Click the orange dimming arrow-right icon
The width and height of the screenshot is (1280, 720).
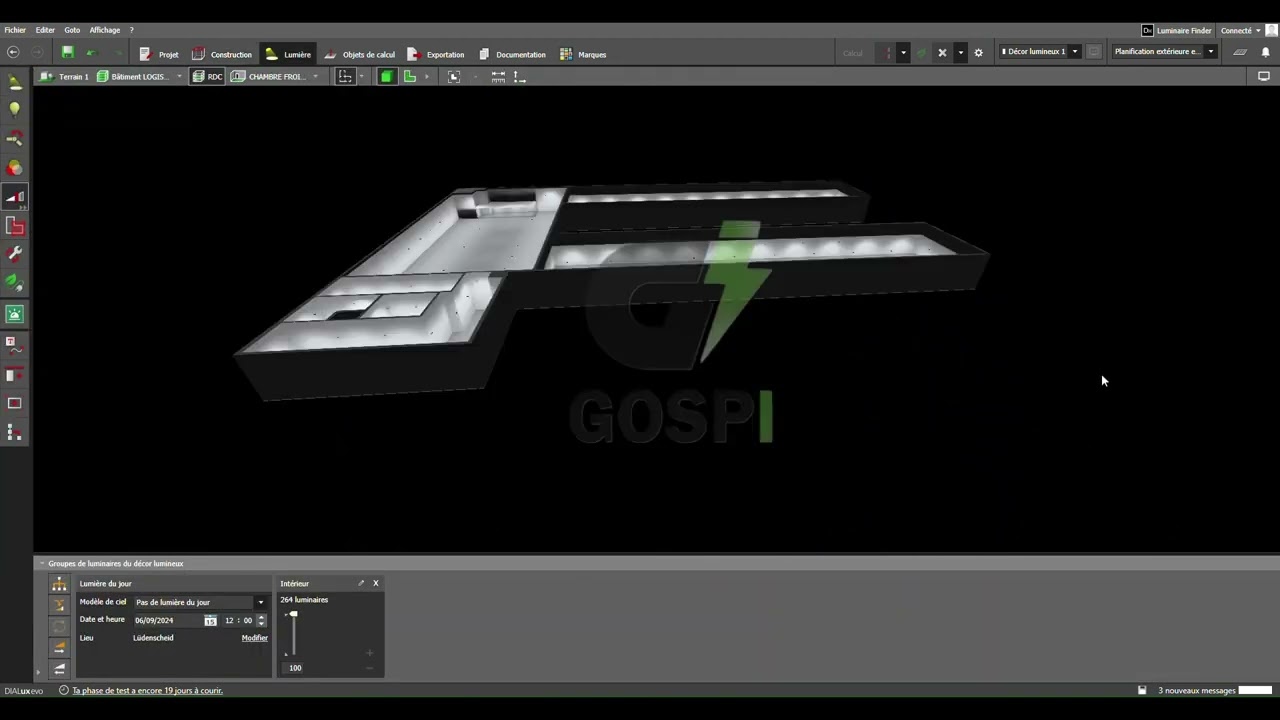[59, 648]
